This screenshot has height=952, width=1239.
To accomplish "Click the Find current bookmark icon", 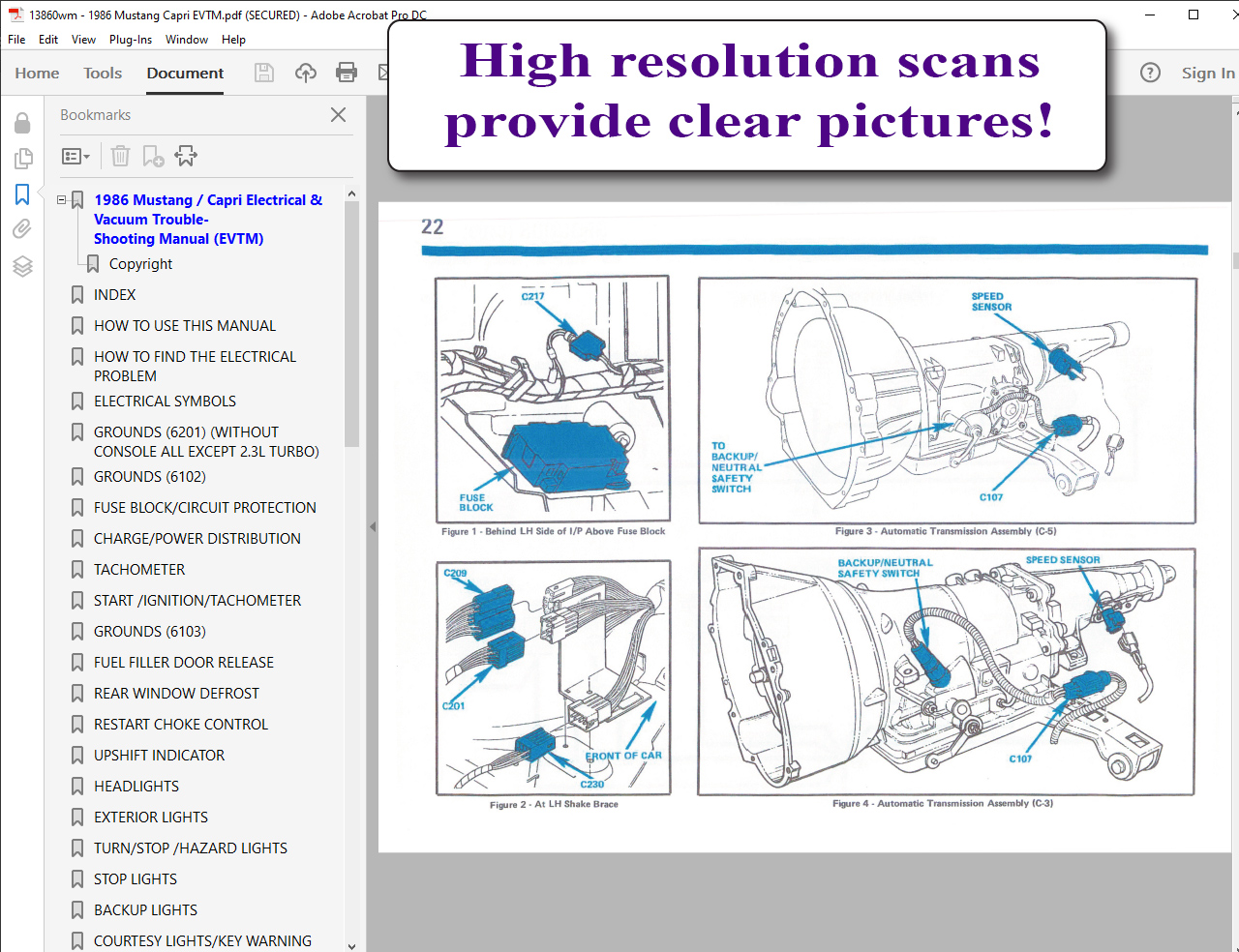I will (186, 156).
